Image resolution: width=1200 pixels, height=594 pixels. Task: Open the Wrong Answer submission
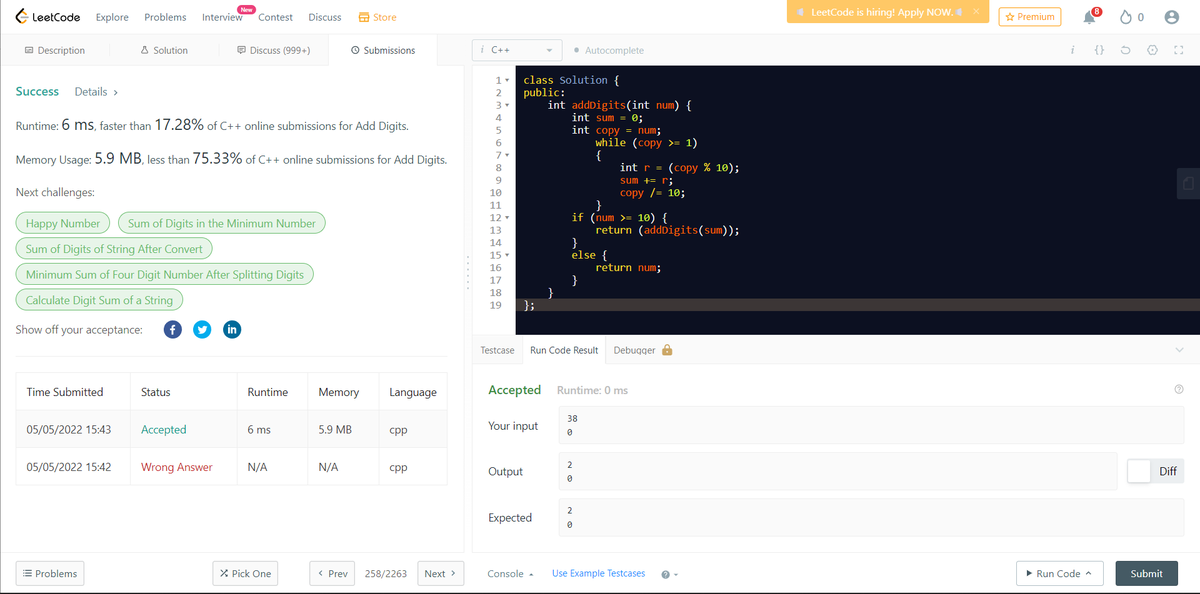point(177,467)
